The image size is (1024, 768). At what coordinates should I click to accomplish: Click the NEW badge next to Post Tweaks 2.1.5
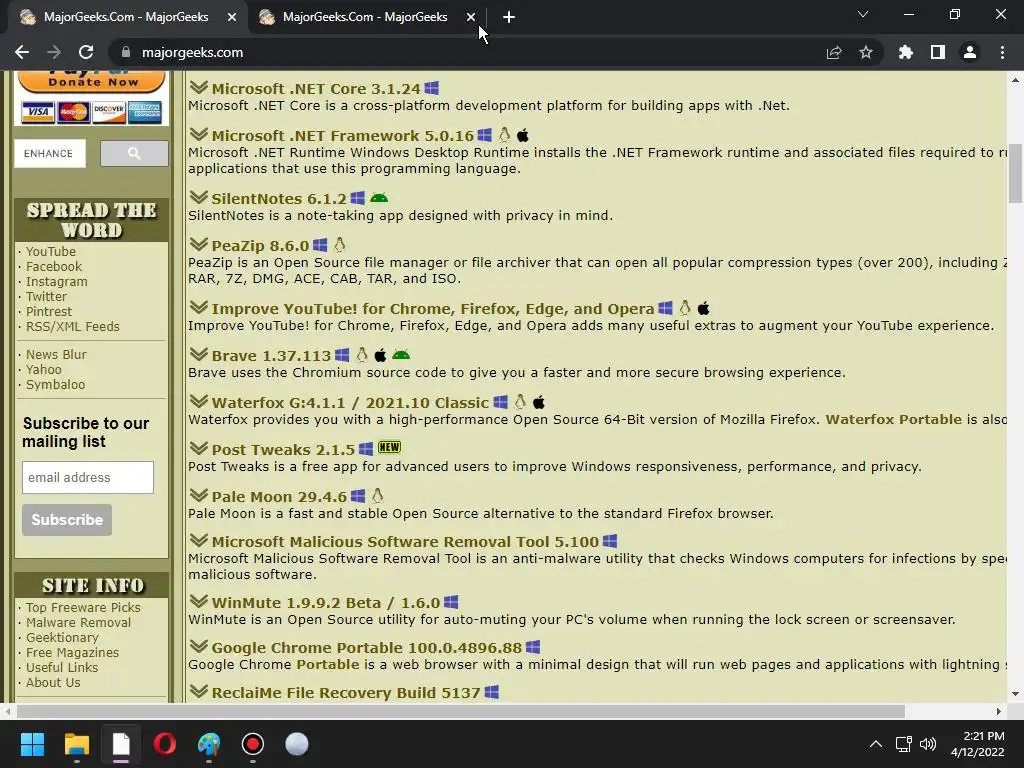tap(389, 447)
